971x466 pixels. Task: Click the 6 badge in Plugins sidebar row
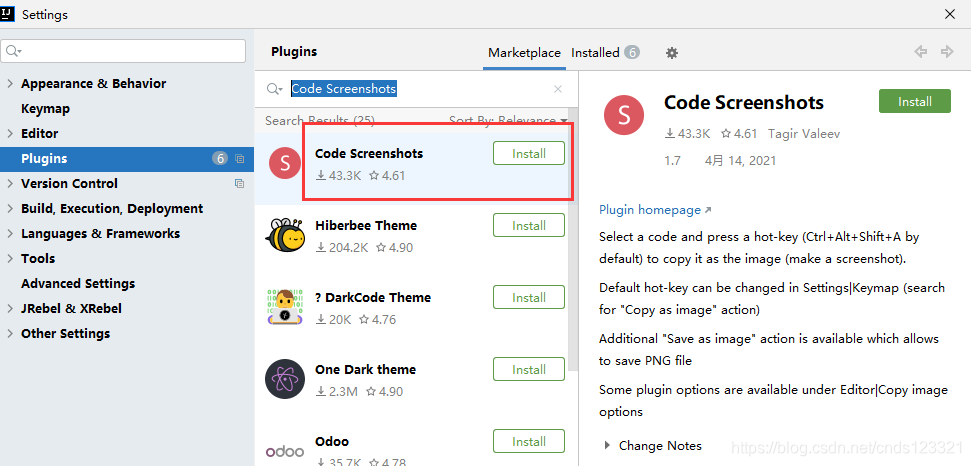pos(220,159)
